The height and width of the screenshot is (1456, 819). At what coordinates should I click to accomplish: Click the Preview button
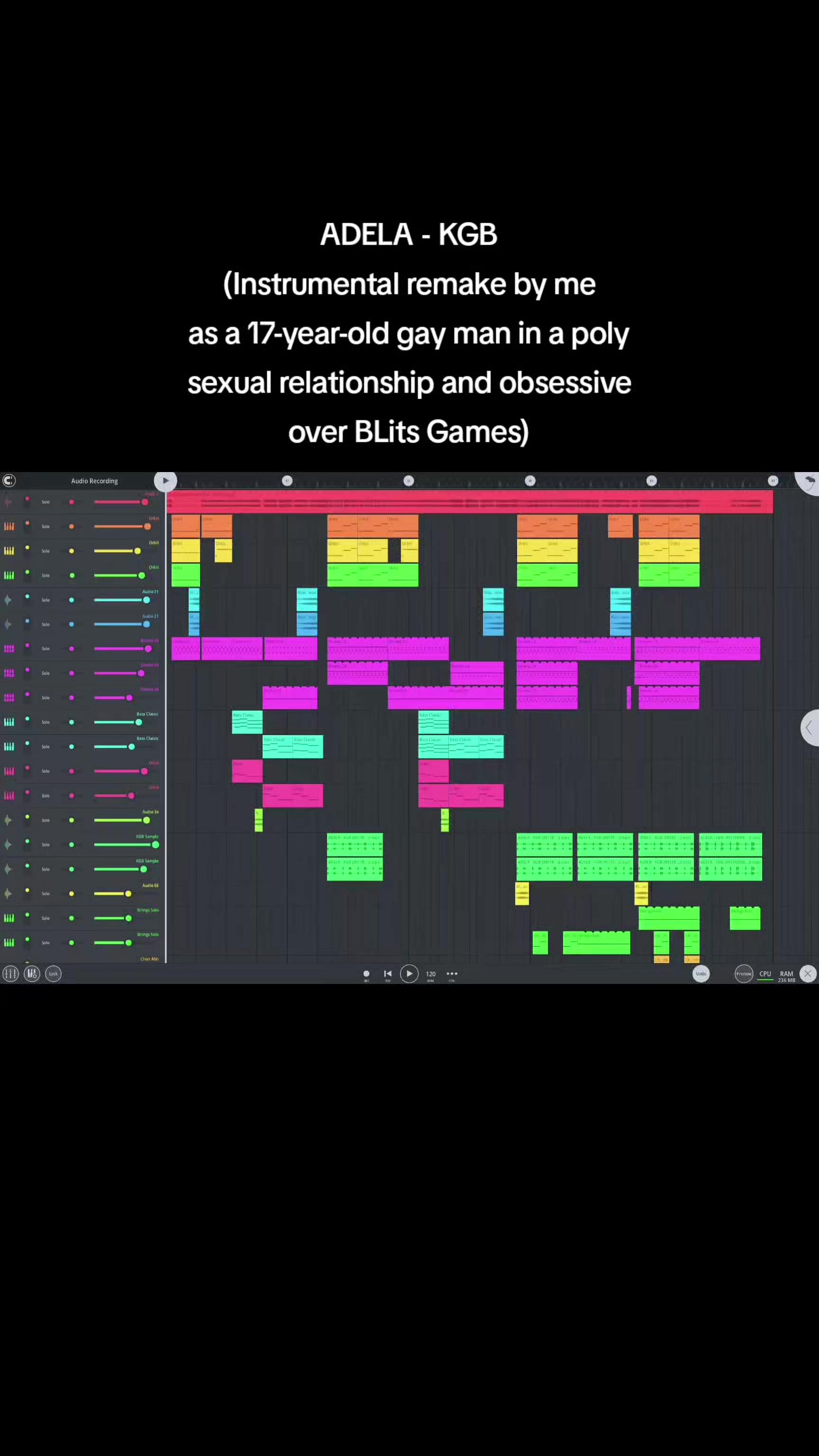point(744,974)
